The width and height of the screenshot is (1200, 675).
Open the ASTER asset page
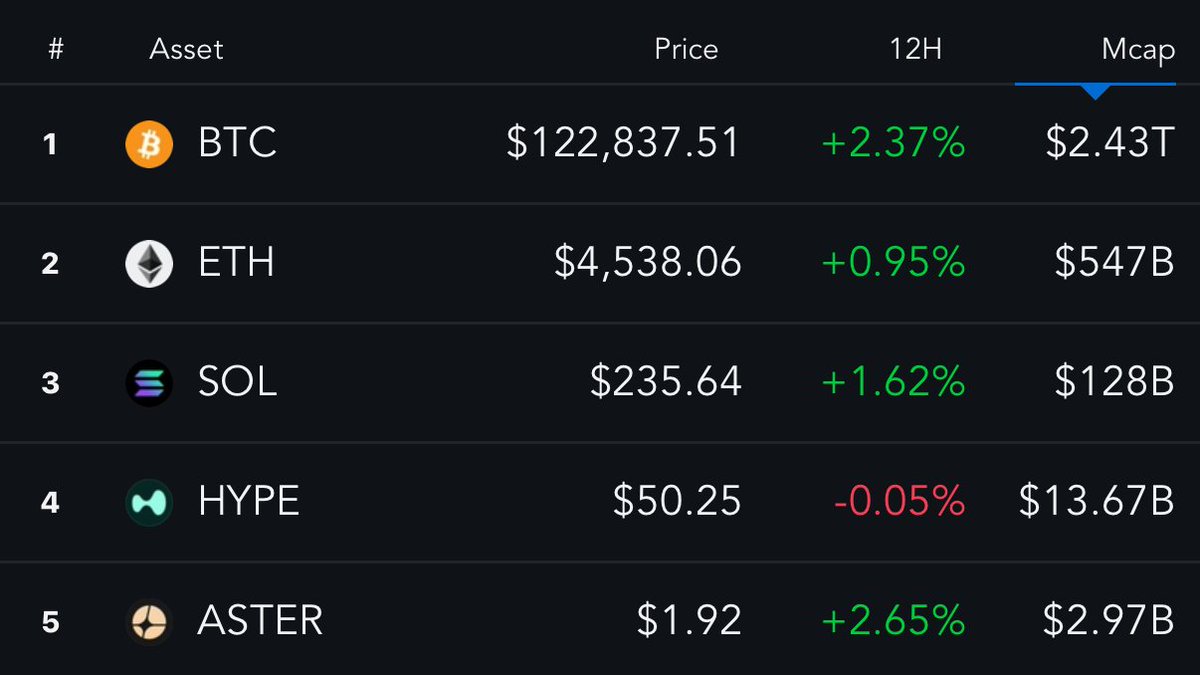click(x=261, y=621)
